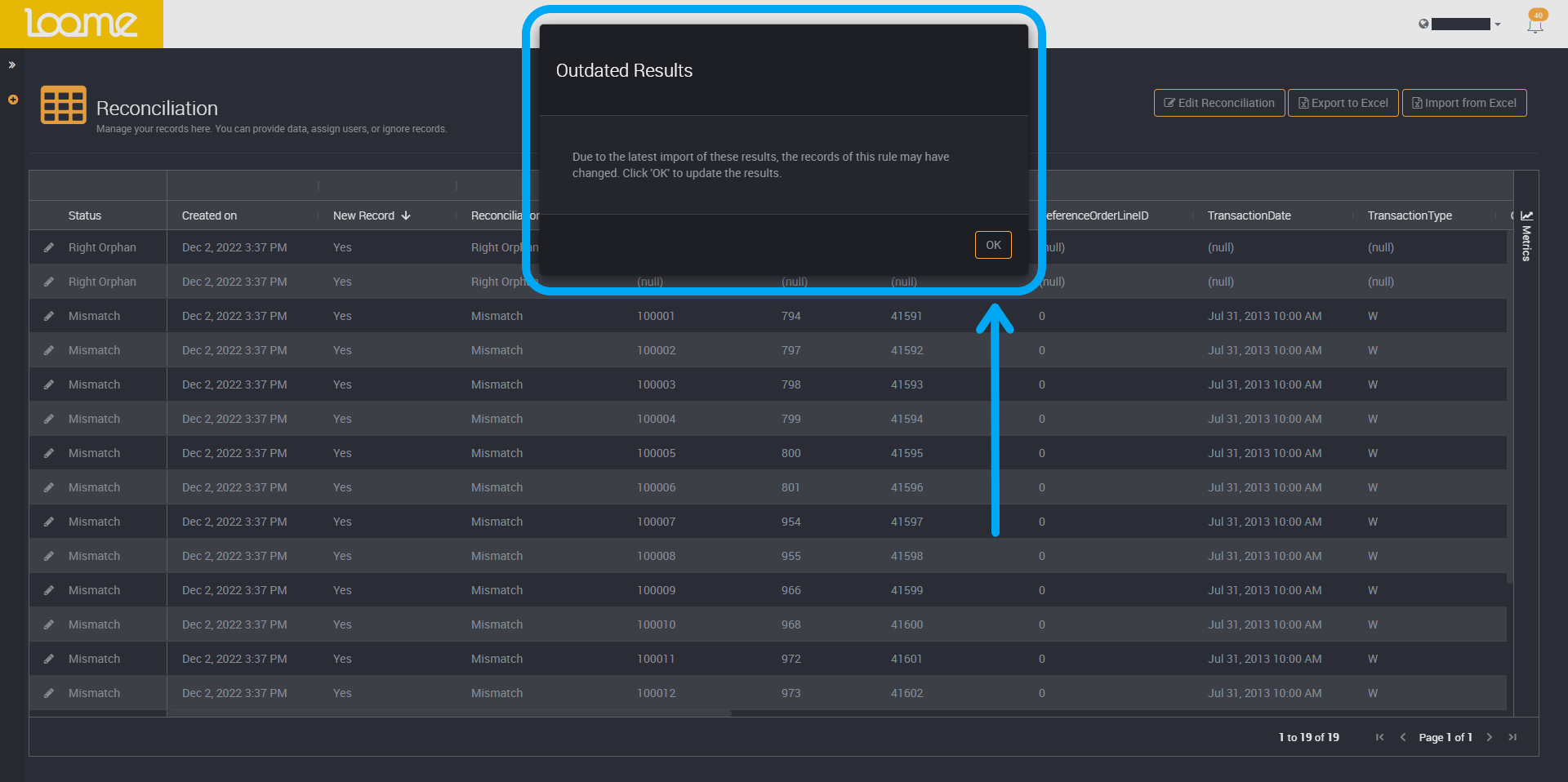Screen dimensions: 1568x782
Task: Go to next page of results
Action: coord(1490,737)
